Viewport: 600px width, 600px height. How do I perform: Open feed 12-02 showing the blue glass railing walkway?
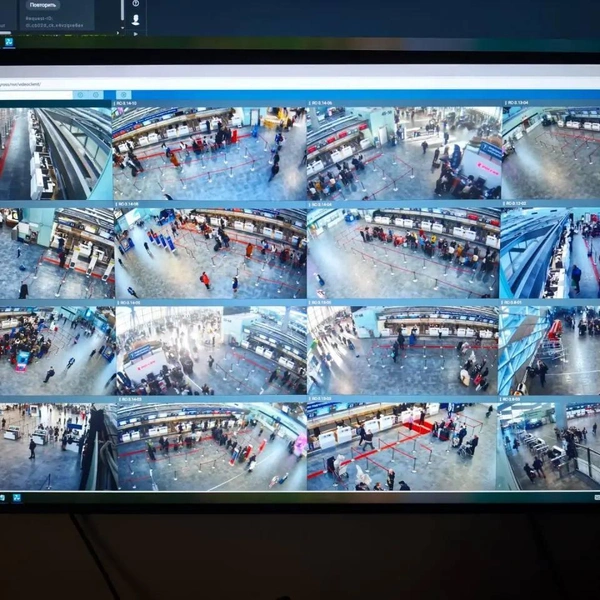(550, 253)
